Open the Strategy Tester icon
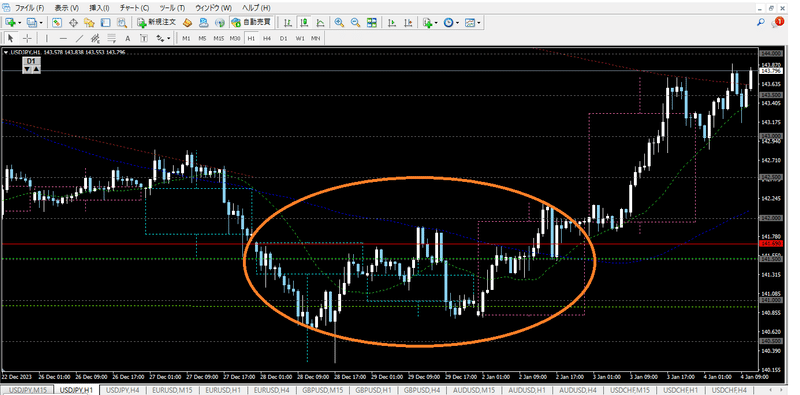The height and width of the screenshot is (395, 800). tap(121, 22)
